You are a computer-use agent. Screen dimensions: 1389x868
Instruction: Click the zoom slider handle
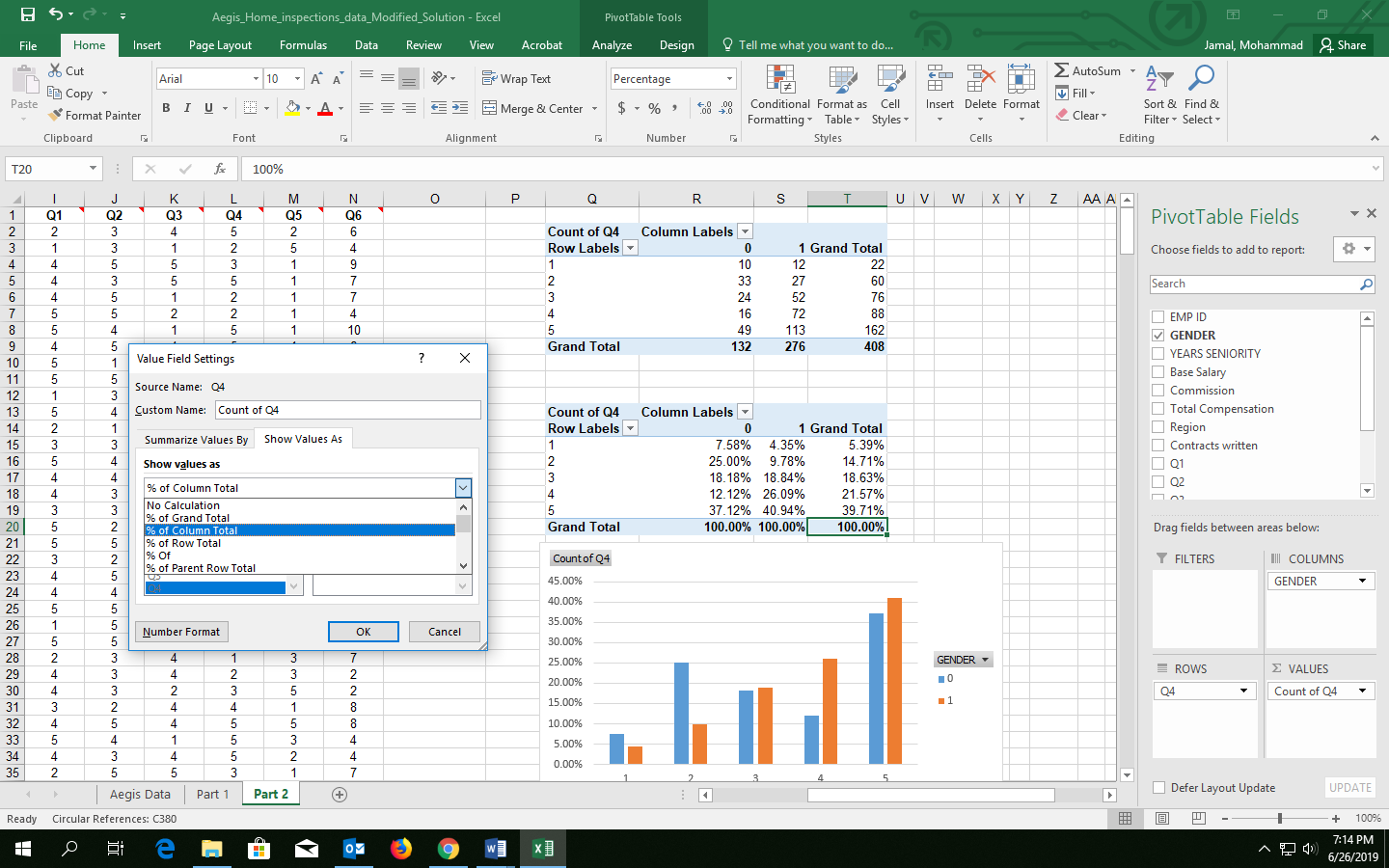point(1280,818)
